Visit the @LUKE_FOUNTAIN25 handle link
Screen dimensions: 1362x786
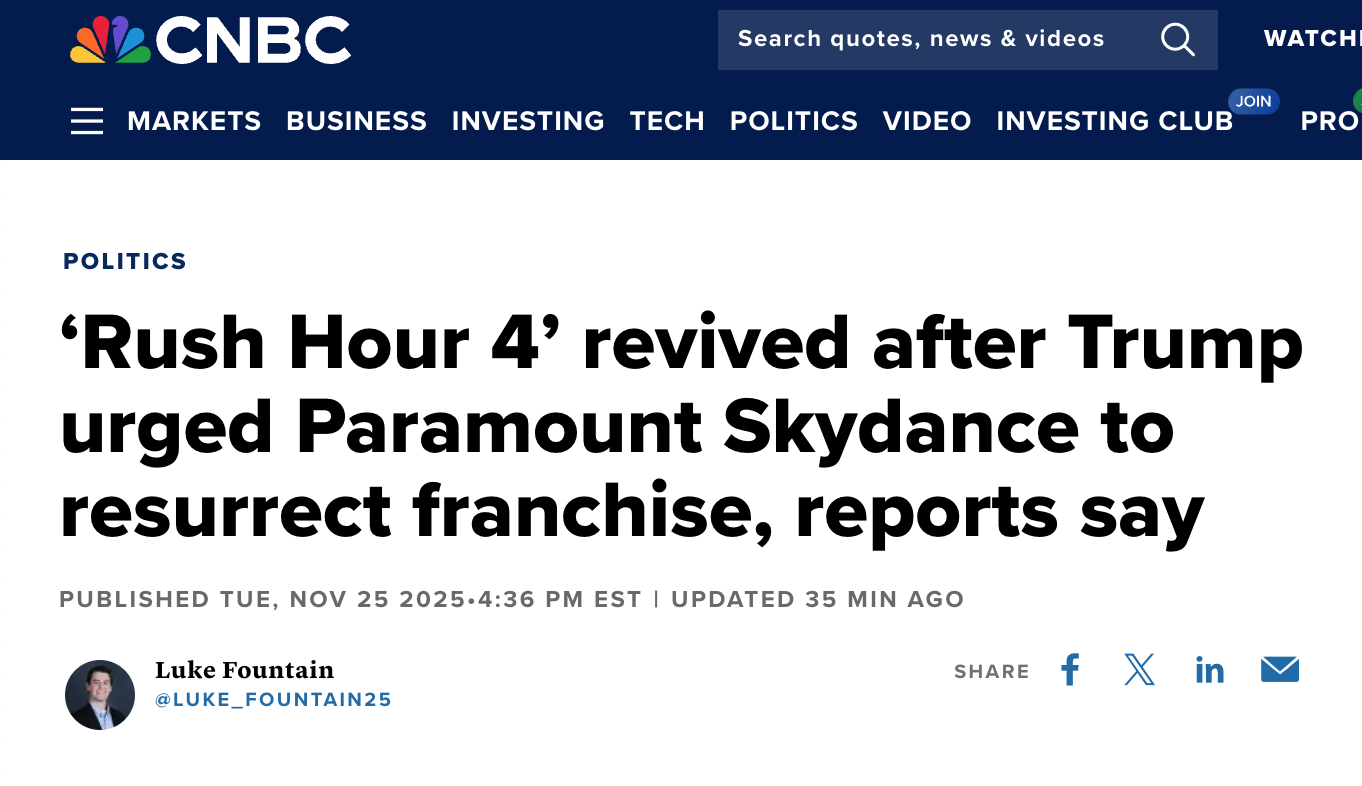(x=273, y=700)
